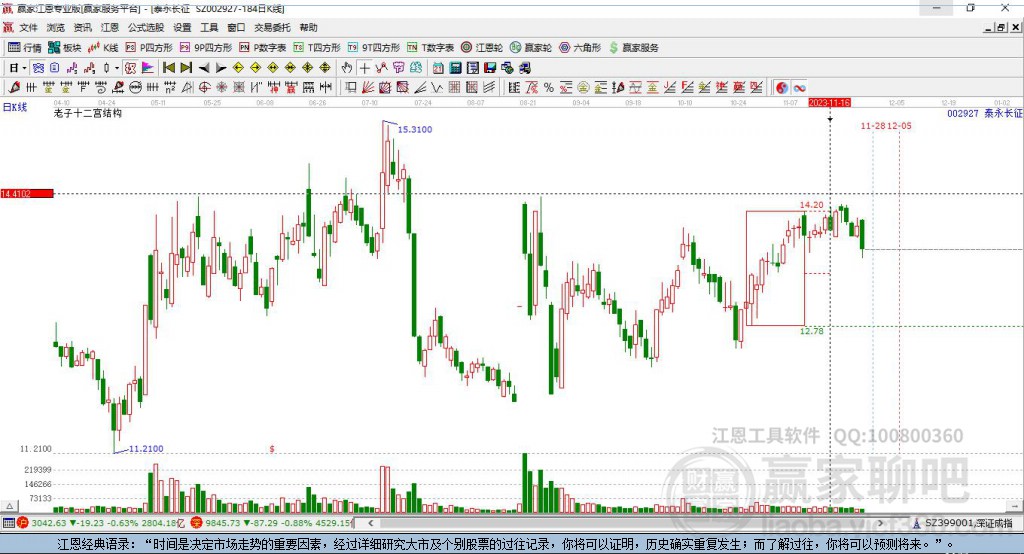1024x554 pixels.
Task: Open the 六角形 hexagon chart
Action: pos(580,48)
